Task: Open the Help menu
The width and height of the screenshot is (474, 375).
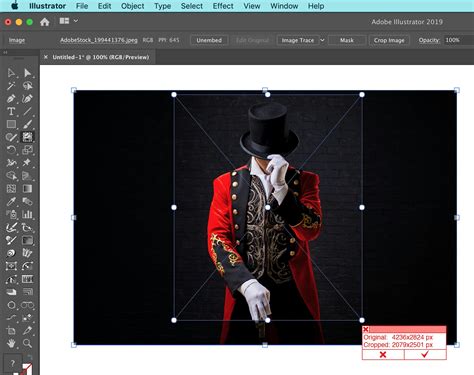Action: 316,6
